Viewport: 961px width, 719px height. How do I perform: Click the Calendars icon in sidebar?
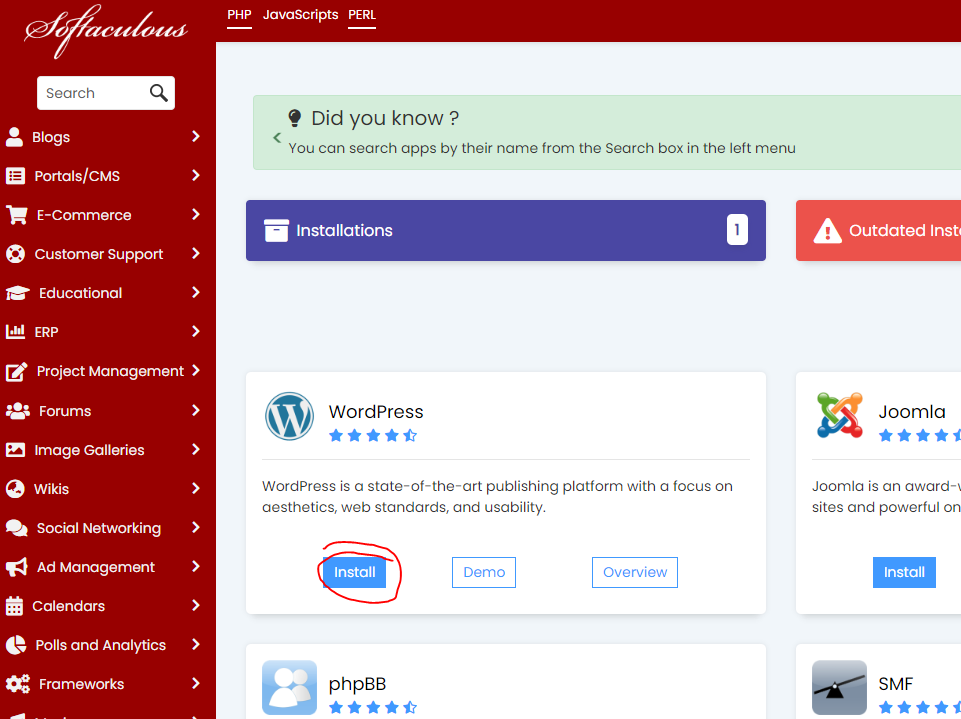(15, 606)
